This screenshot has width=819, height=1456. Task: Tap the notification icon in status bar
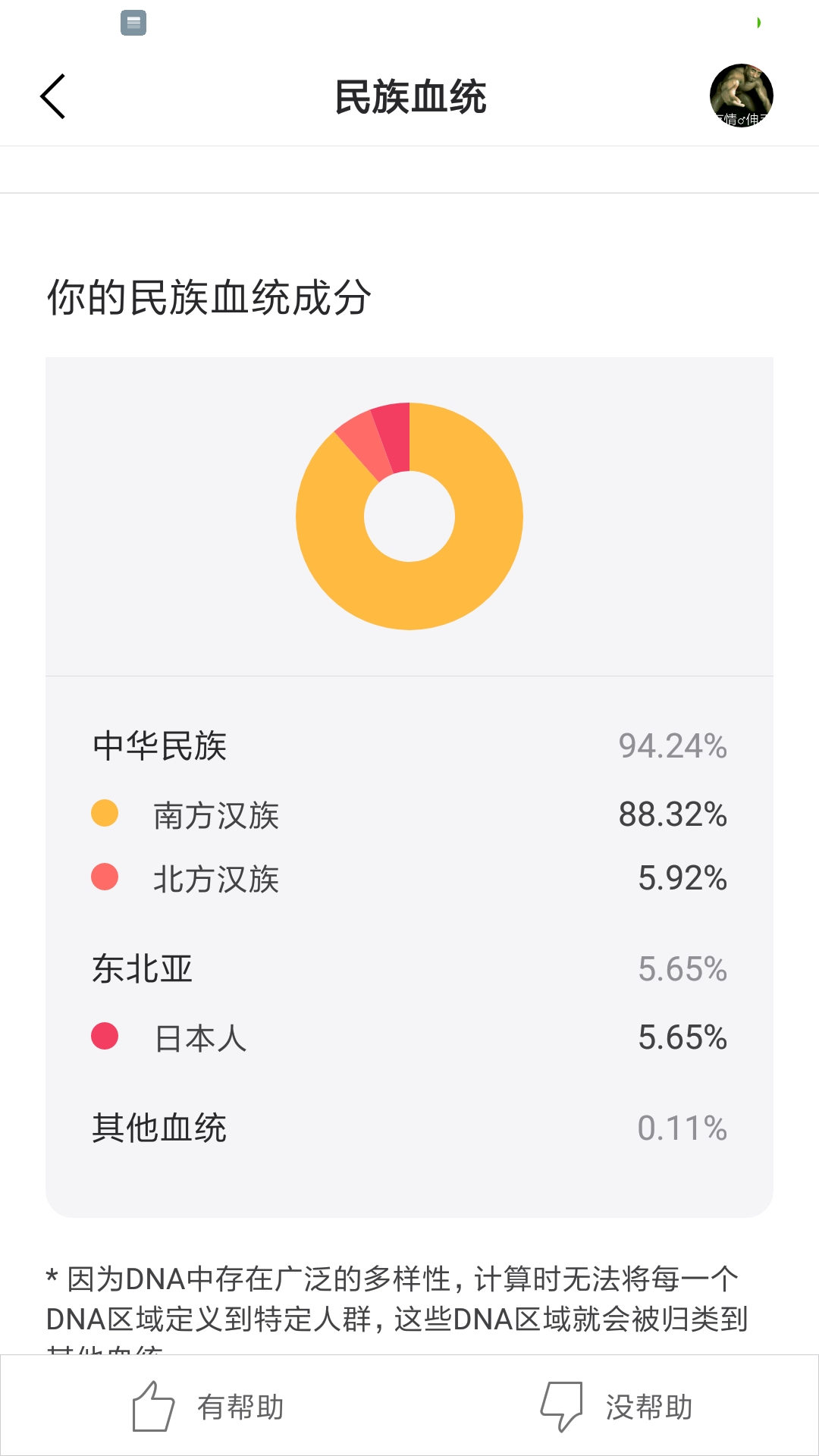point(133,23)
